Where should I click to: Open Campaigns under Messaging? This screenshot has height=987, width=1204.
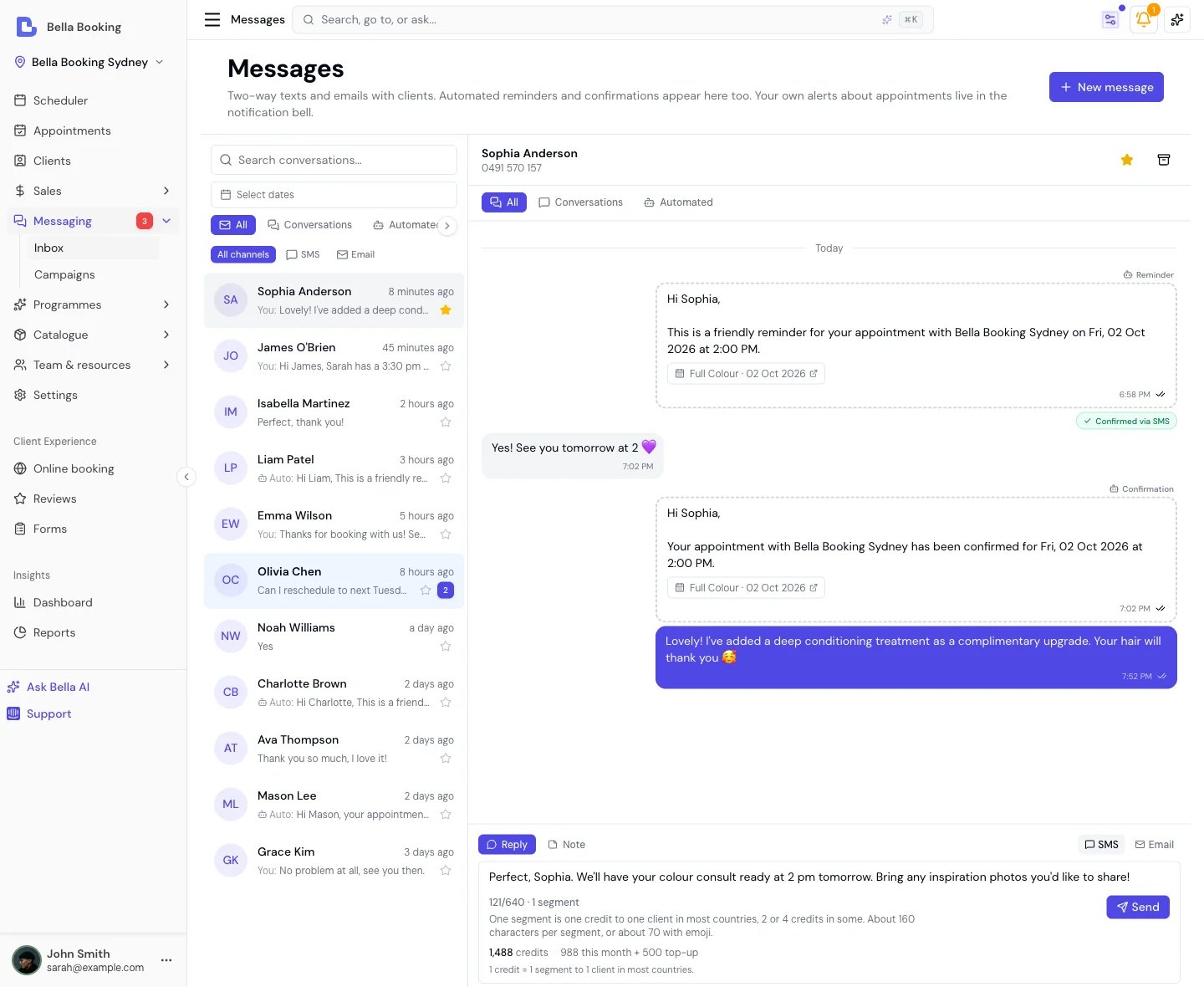coord(64,274)
